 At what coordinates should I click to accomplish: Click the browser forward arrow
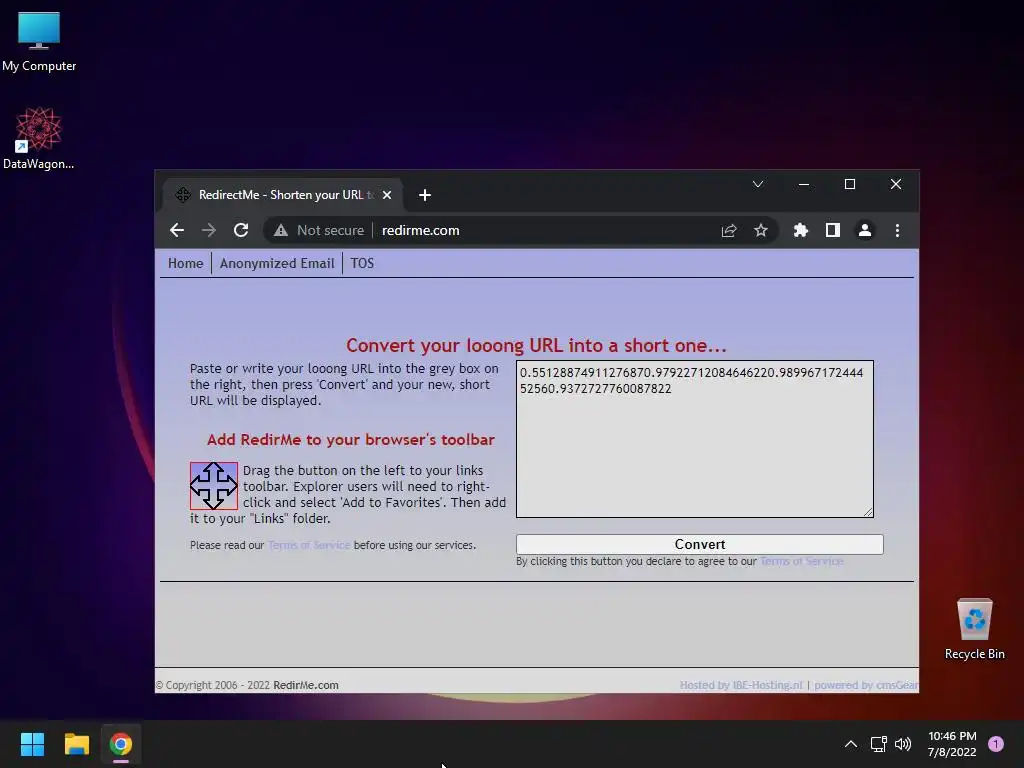point(208,230)
